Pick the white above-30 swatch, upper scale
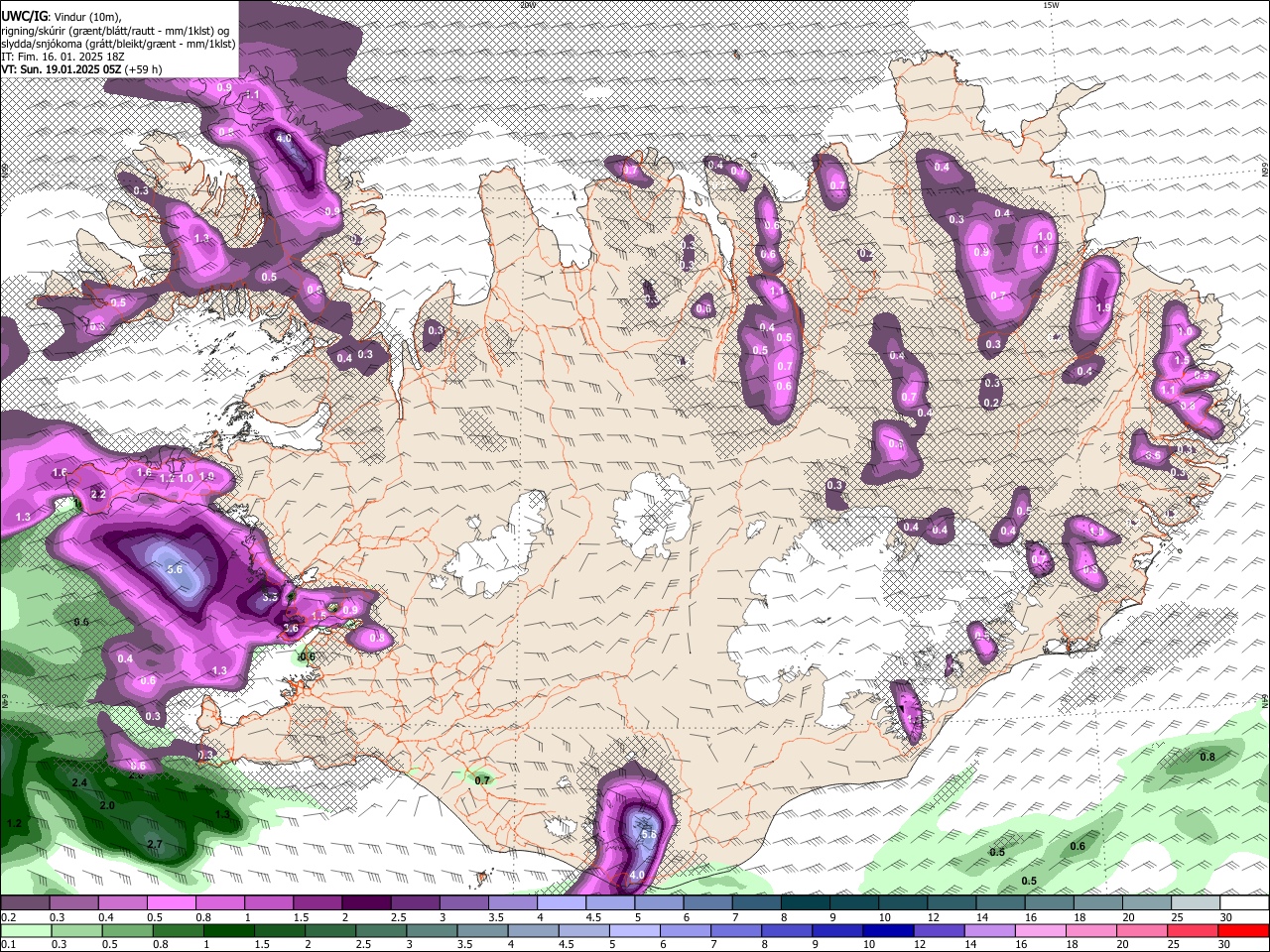Image resolution: width=1270 pixels, height=952 pixels. tap(1245, 903)
